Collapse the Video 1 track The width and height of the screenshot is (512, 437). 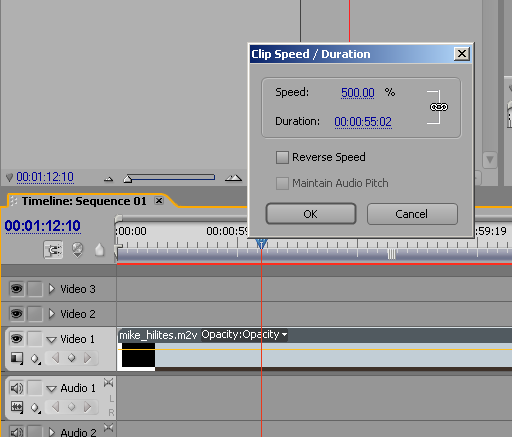coord(51,340)
